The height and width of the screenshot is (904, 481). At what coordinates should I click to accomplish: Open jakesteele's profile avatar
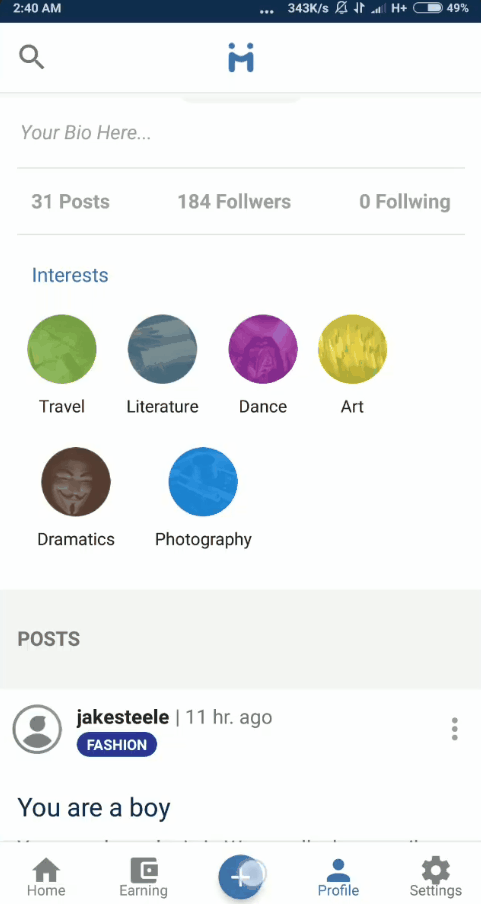(x=37, y=729)
